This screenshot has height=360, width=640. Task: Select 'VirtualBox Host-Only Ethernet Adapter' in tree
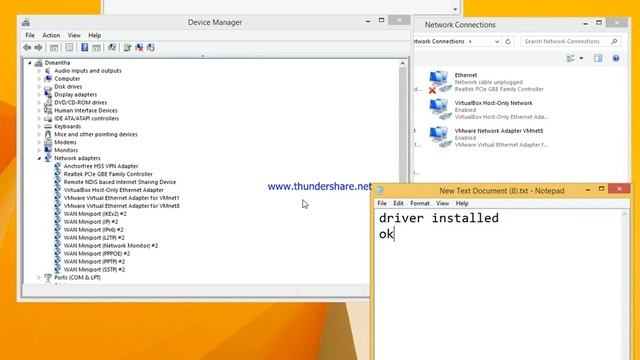pyautogui.click(x=113, y=190)
